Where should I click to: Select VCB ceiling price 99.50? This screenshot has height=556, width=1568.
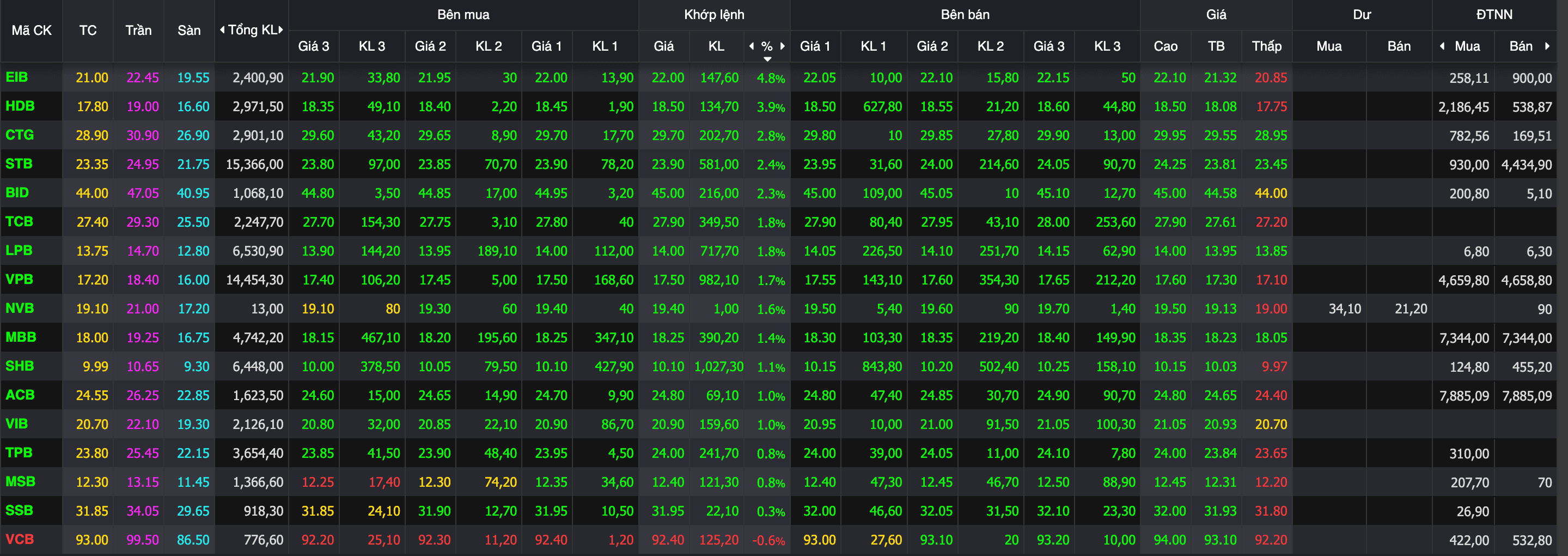(x=143, y=540)
